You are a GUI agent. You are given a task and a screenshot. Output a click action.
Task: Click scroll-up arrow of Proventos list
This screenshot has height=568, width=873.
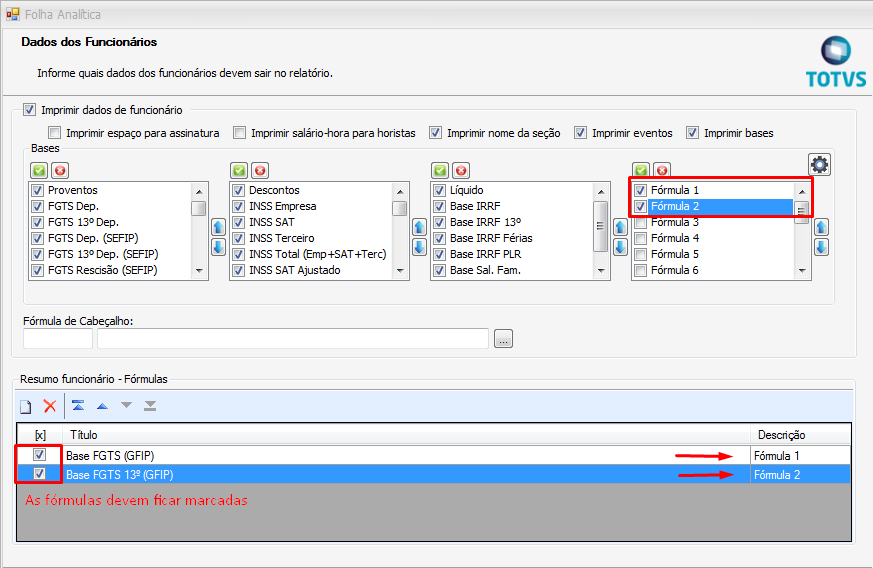point(199,192)
